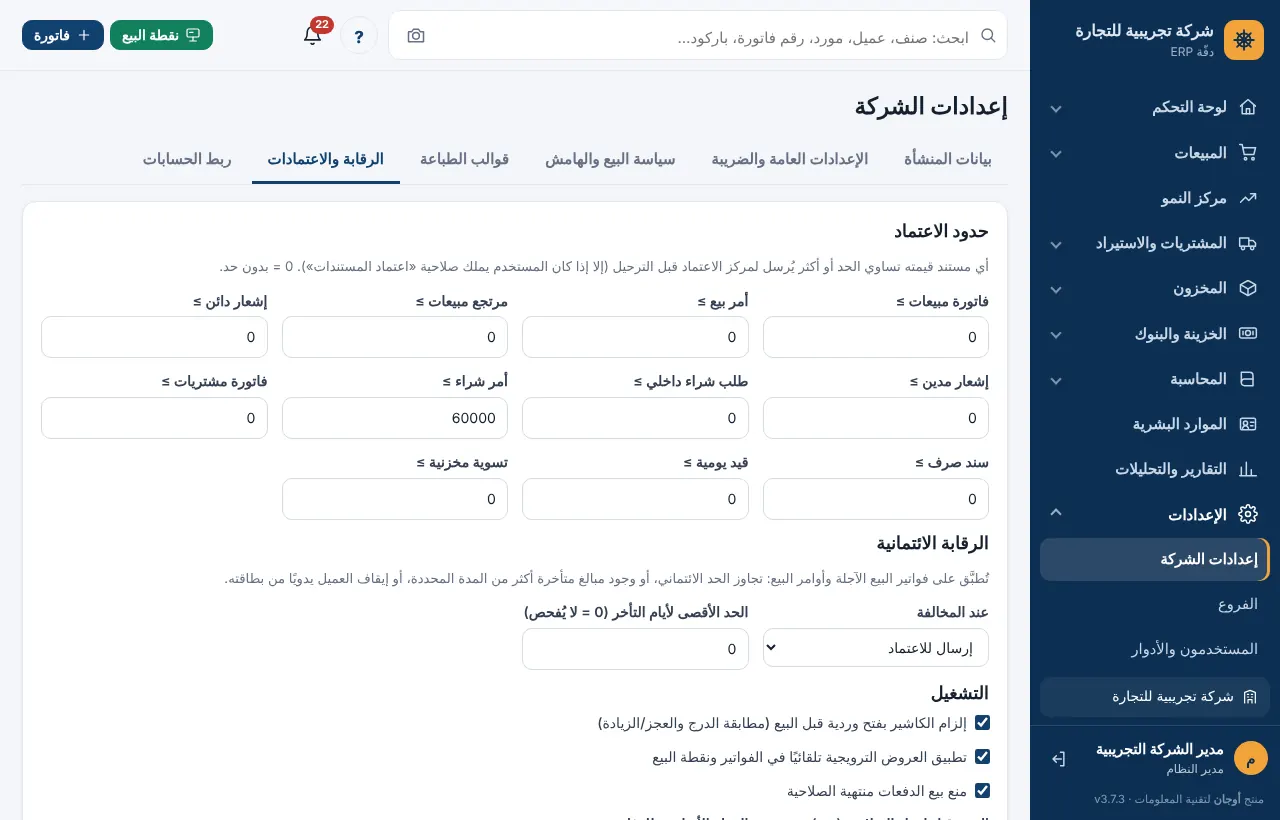The height and width of the screenshot is (820, 1280).
Task: Click the help question mark icon
Action: (x=359, y=35)
